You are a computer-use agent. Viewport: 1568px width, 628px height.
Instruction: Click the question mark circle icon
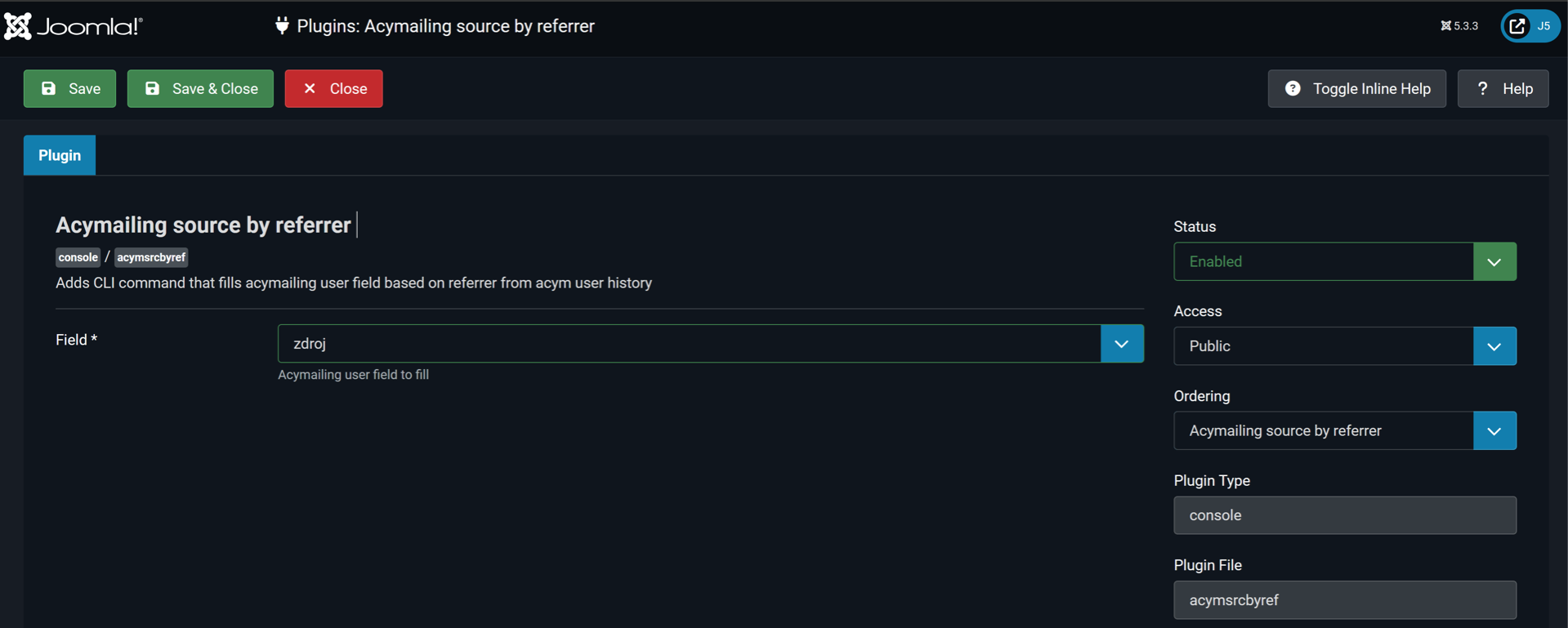1293,88
